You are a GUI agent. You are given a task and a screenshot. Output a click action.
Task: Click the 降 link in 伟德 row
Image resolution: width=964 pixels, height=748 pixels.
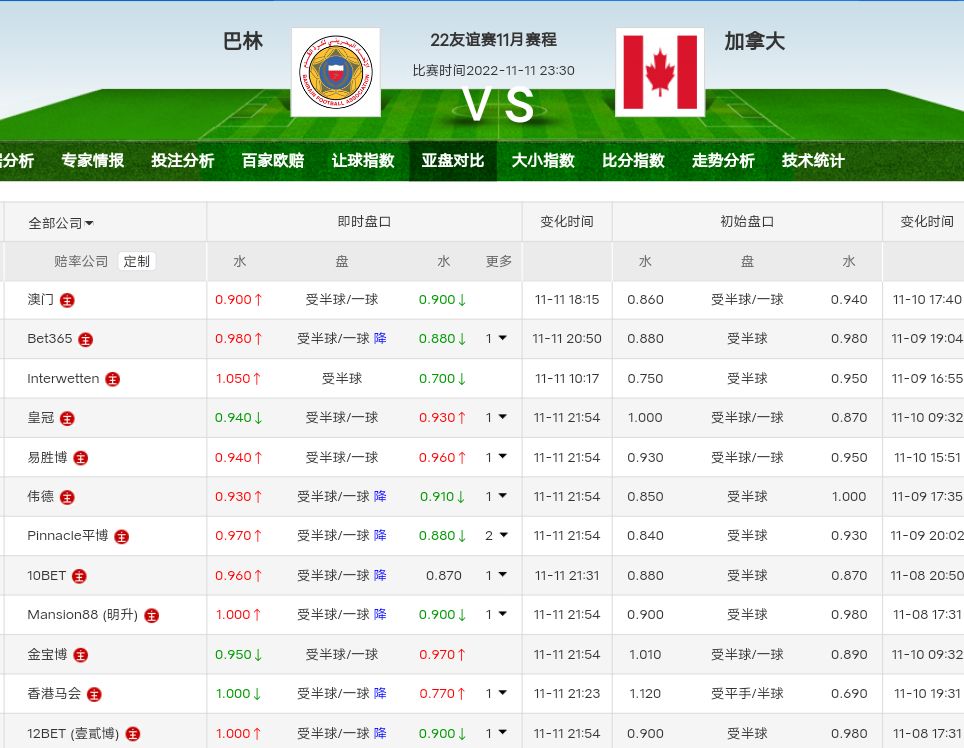tap(380, 496)
